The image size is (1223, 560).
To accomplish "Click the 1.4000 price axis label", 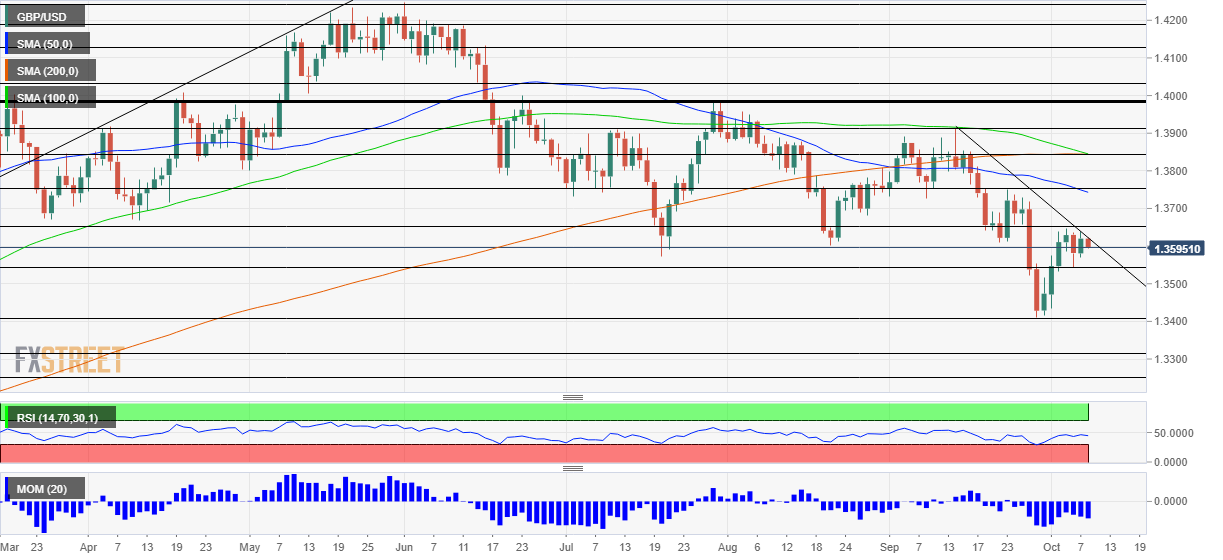I will [1170, 96].
